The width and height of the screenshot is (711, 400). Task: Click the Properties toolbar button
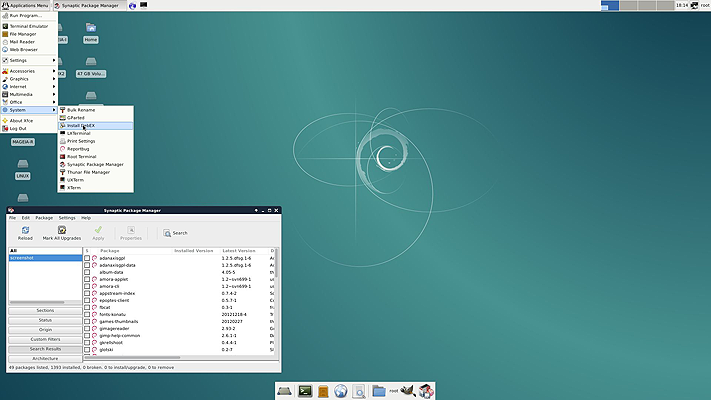[131, 233]
